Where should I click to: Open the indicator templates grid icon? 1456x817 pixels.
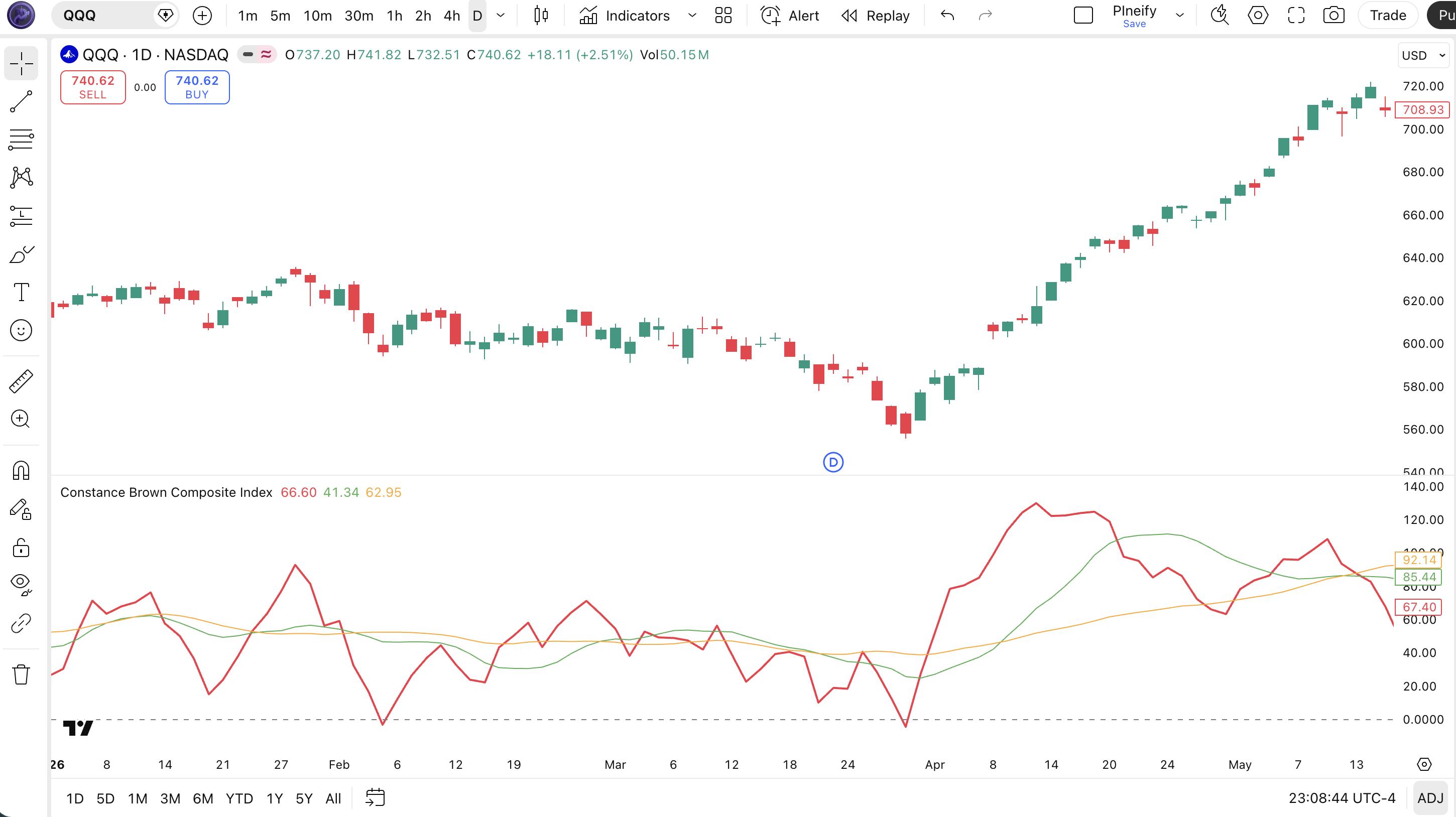click(723, 15)
